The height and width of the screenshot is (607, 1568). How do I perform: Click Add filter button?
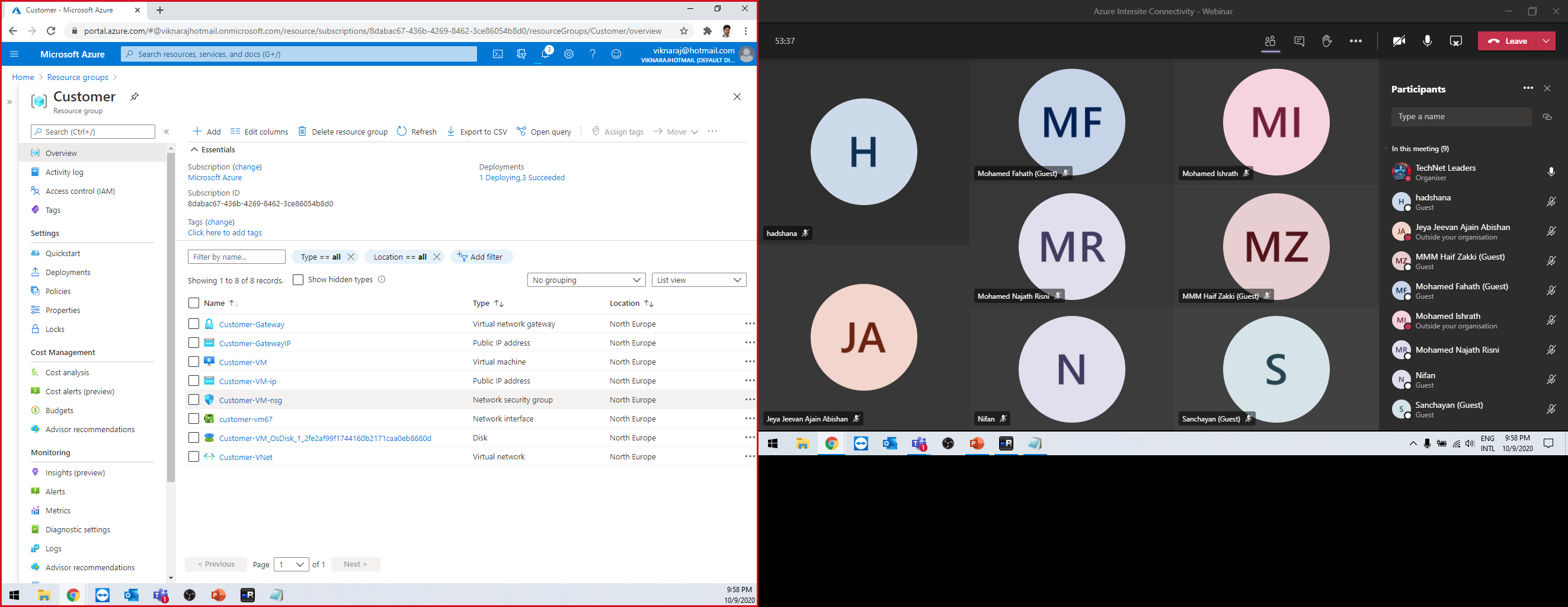[x=481, y=257]
